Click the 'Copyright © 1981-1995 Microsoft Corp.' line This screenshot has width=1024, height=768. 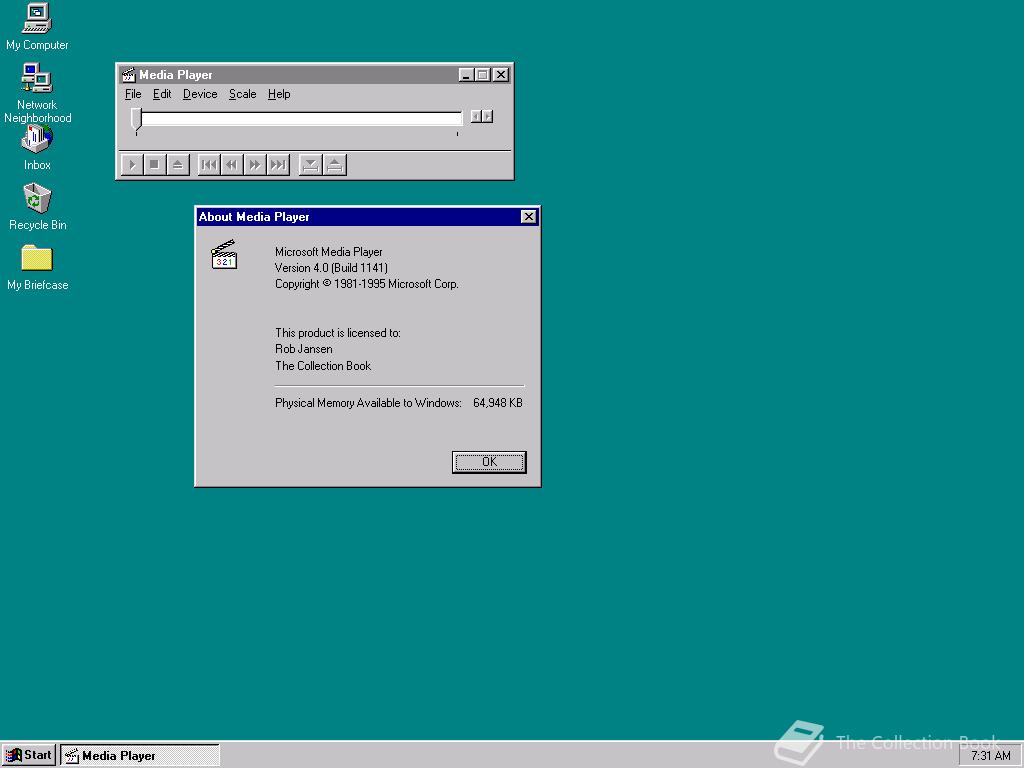tap(366, 284)
